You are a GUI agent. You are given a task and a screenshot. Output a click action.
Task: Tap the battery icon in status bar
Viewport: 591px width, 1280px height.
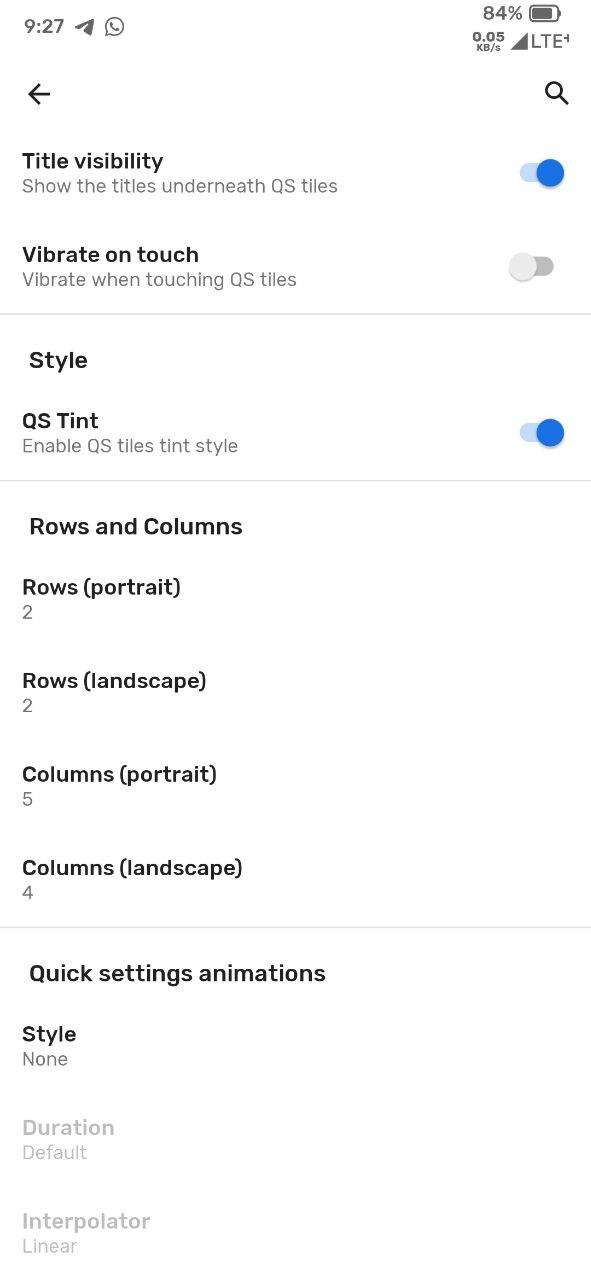(545, 14)
